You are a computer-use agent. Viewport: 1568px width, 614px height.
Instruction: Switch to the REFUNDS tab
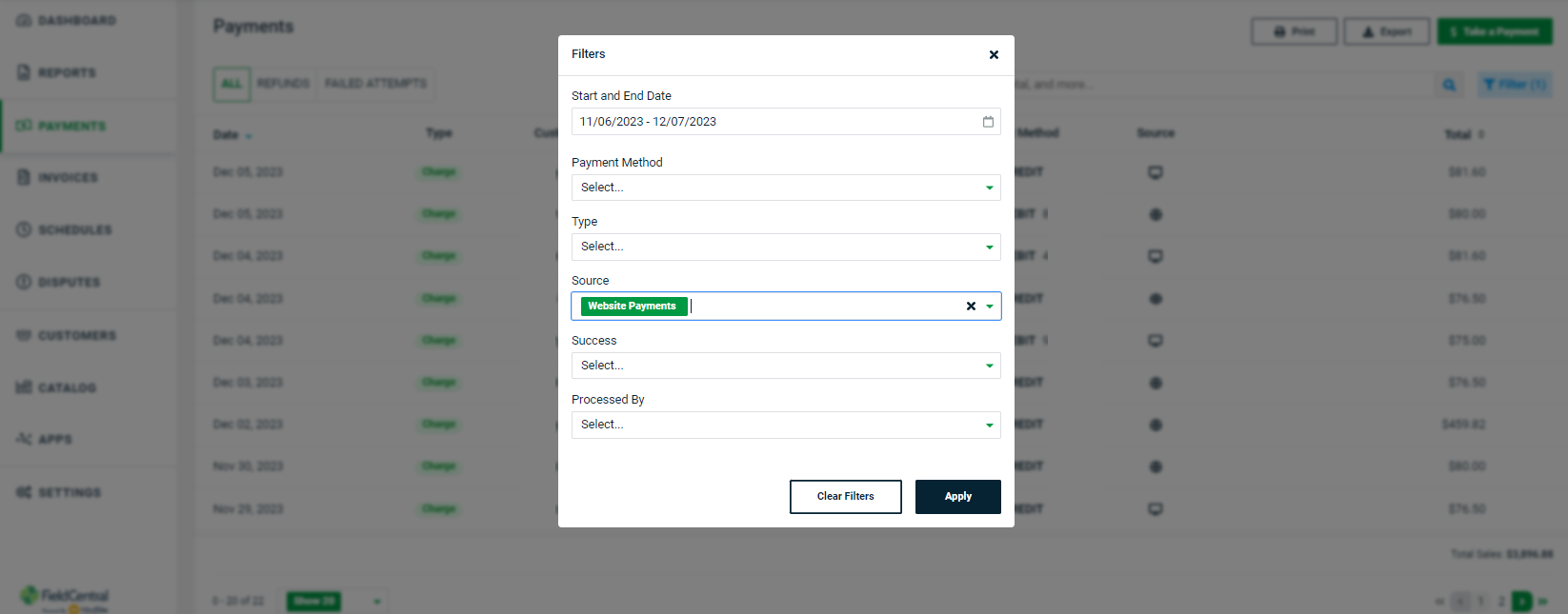[283, 84]
